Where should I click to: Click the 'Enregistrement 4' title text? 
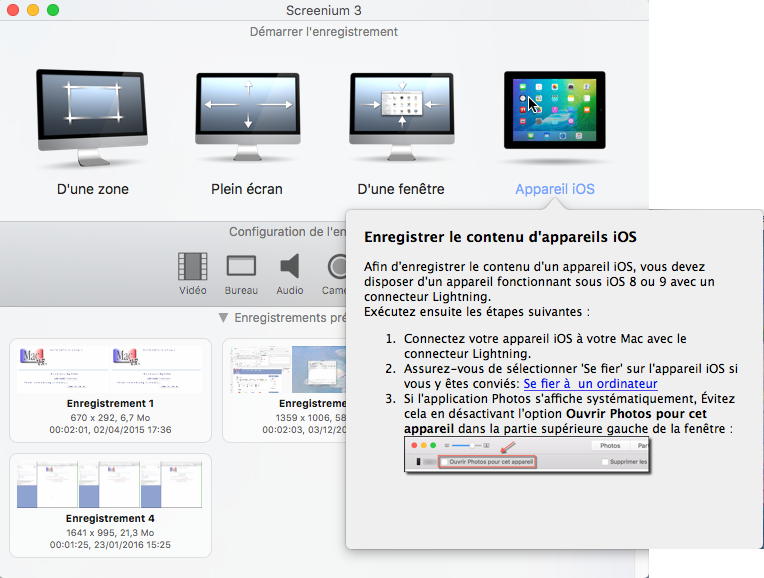110,519
